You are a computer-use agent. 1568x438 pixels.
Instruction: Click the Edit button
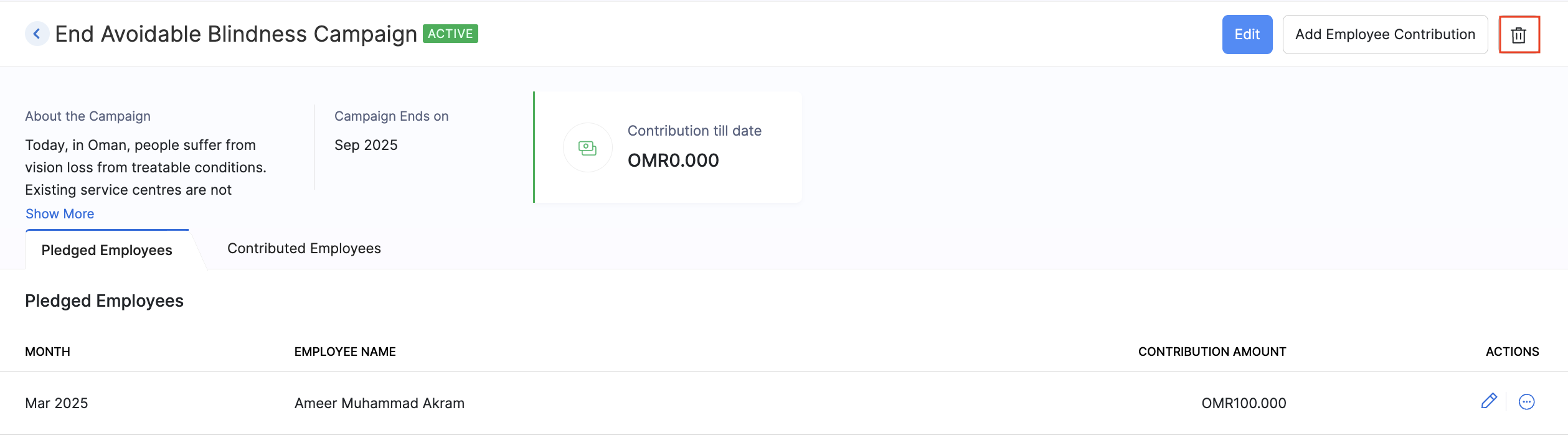[1247, 34]
